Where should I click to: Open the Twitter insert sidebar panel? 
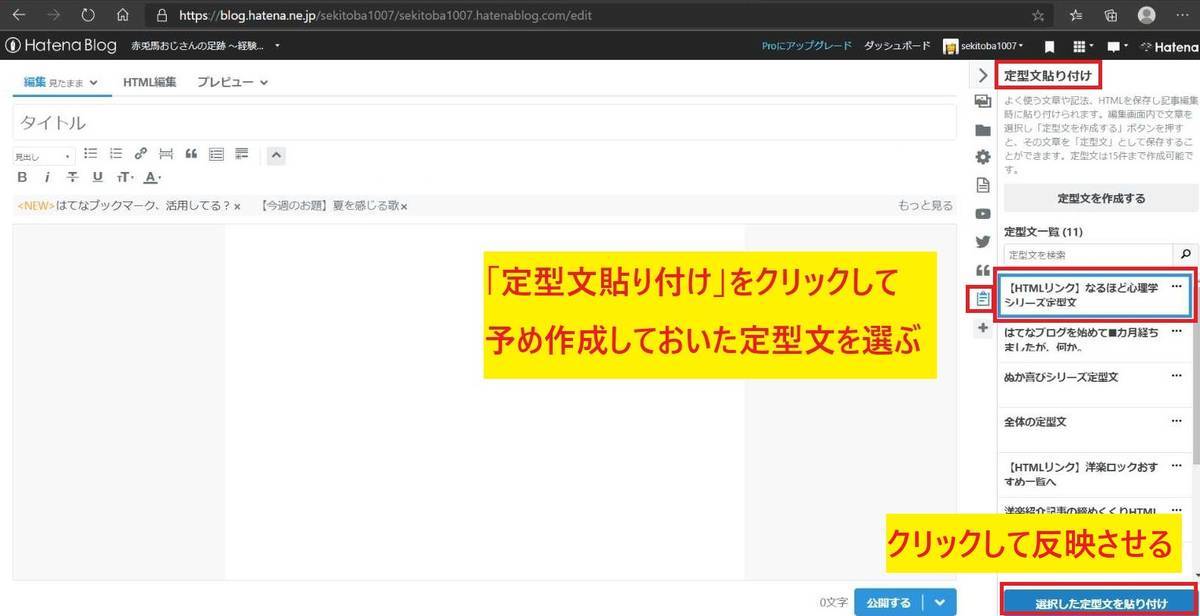(x=982, y=241)
